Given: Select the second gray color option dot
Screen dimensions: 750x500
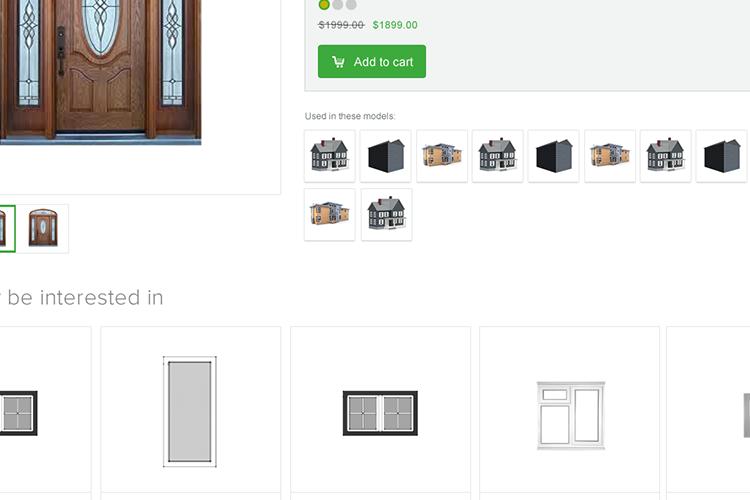Looking at the screenshot, I should point(338,4).
